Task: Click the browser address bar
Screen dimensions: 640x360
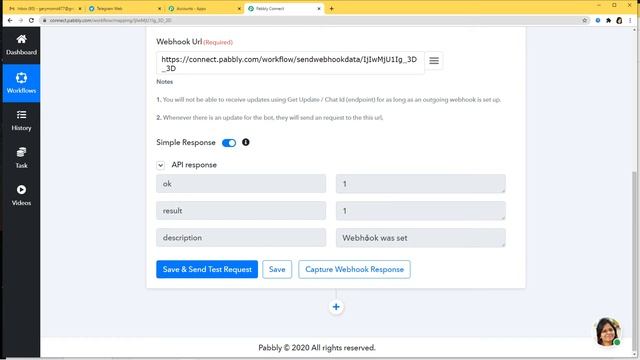Action: click(310, 20)
